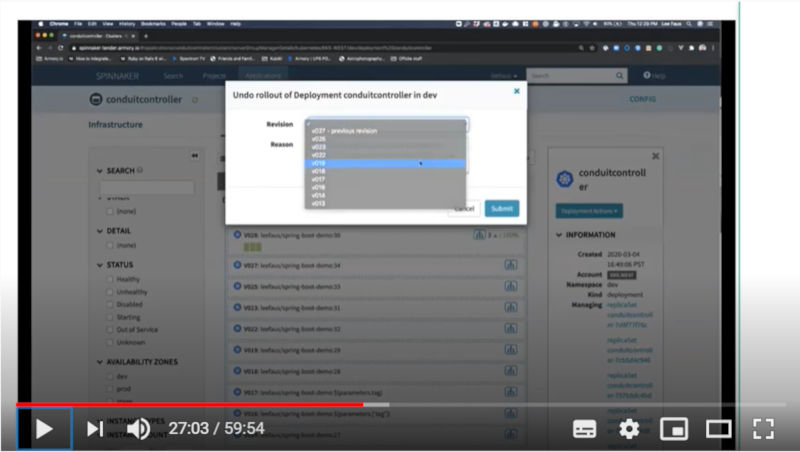Open the CONFIG link
800x452 pixels.
pyautogui.click(x=642, y=99)
